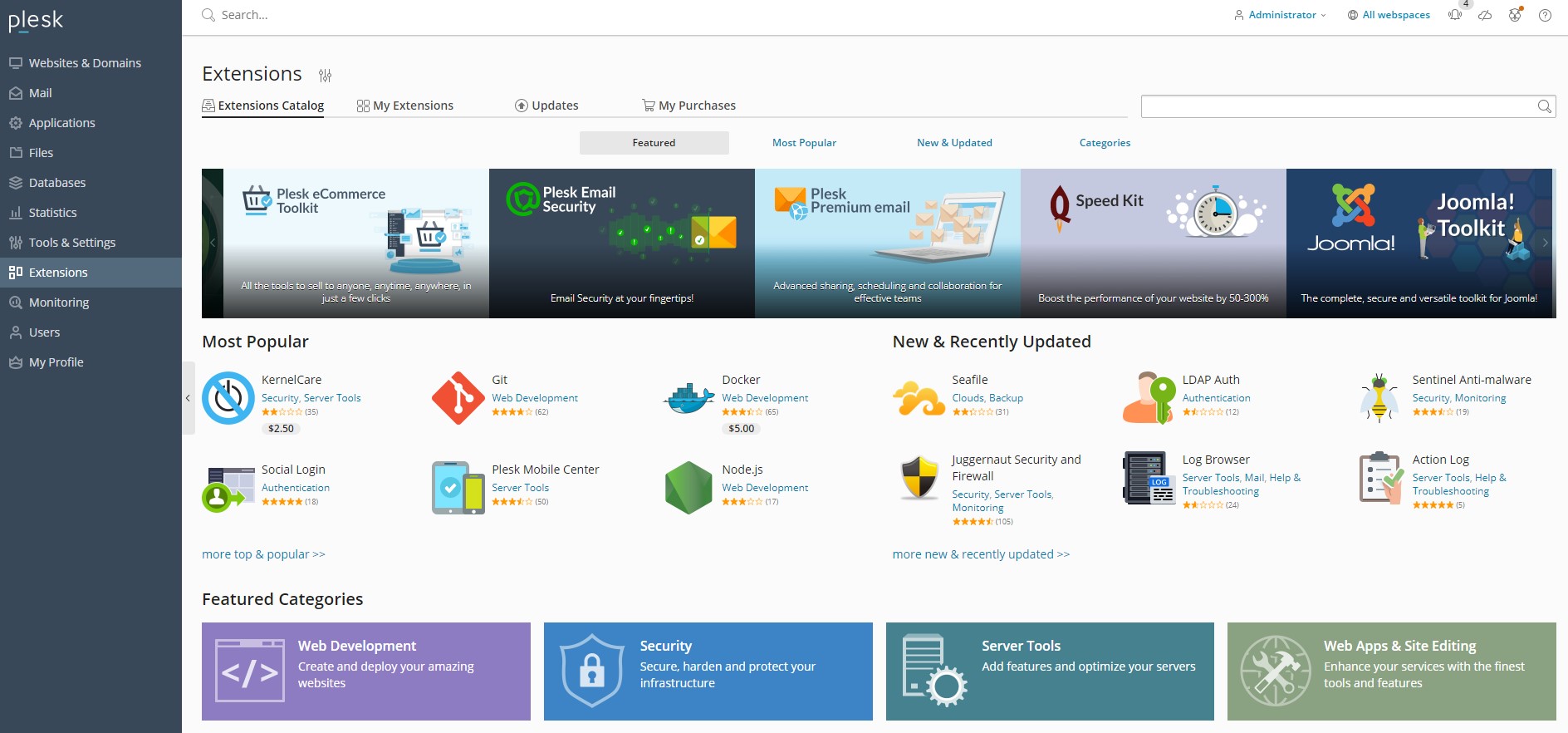Image resolution: width=1568 pixels, height=733 pixels.
Task: Open the Security category tile
Action: click(708, 672)
